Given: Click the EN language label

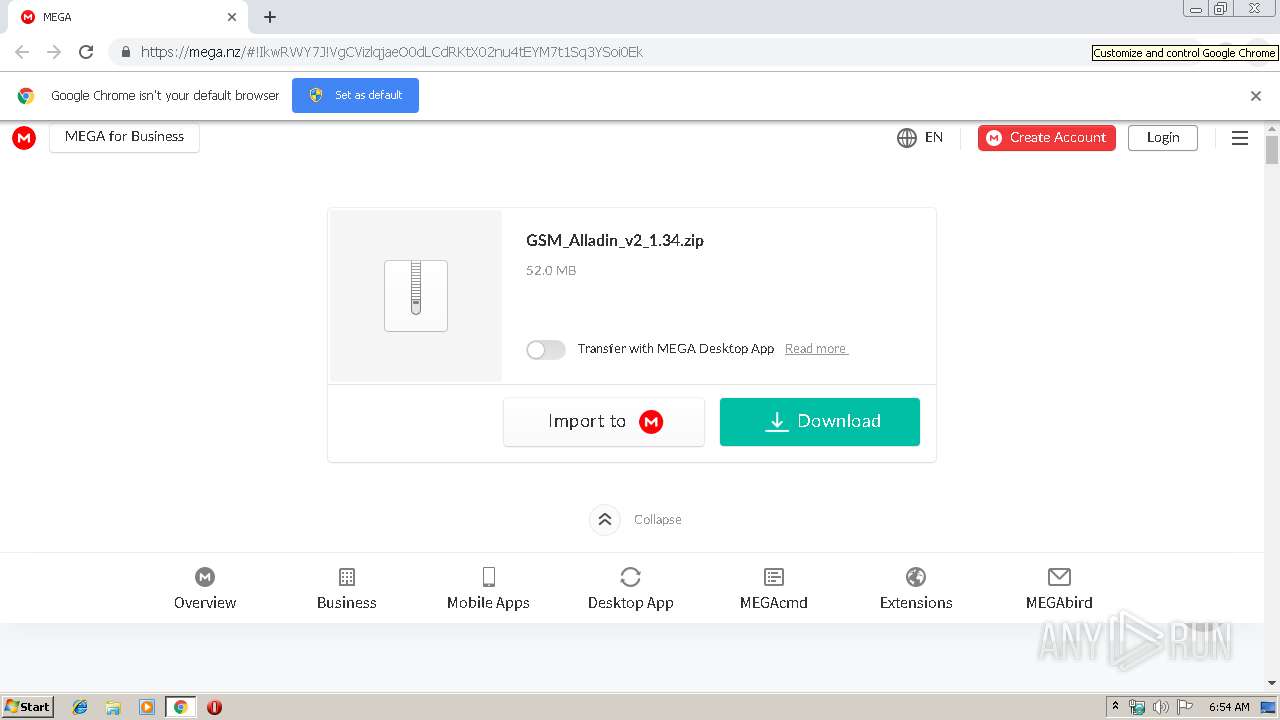Looking at the screenshot, I should coord(934,137).
